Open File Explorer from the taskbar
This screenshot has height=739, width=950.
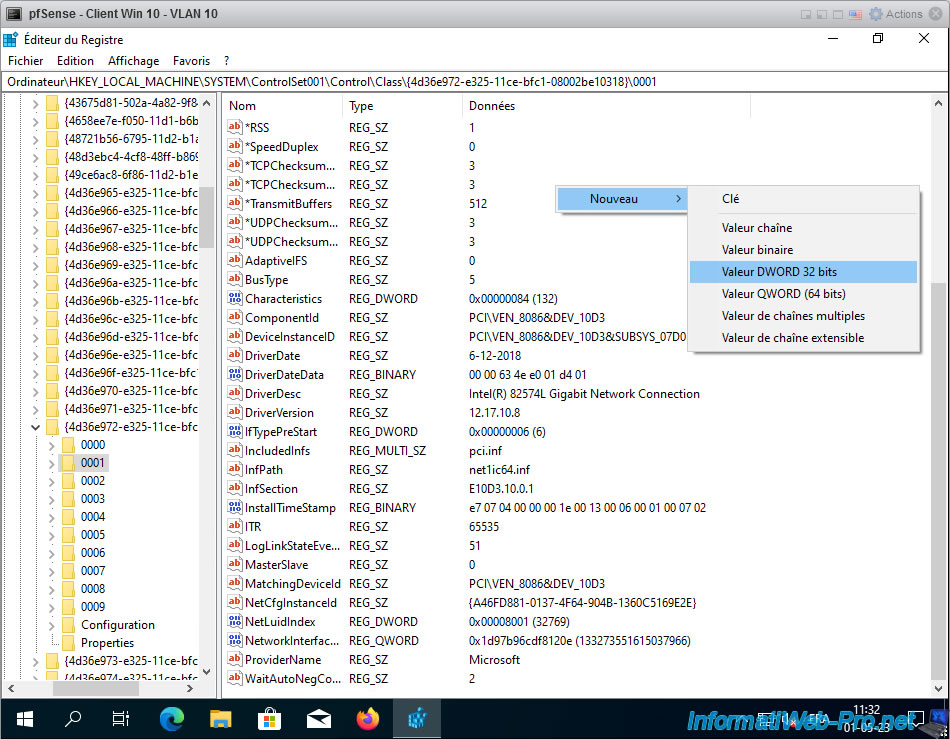click(221, 719)
